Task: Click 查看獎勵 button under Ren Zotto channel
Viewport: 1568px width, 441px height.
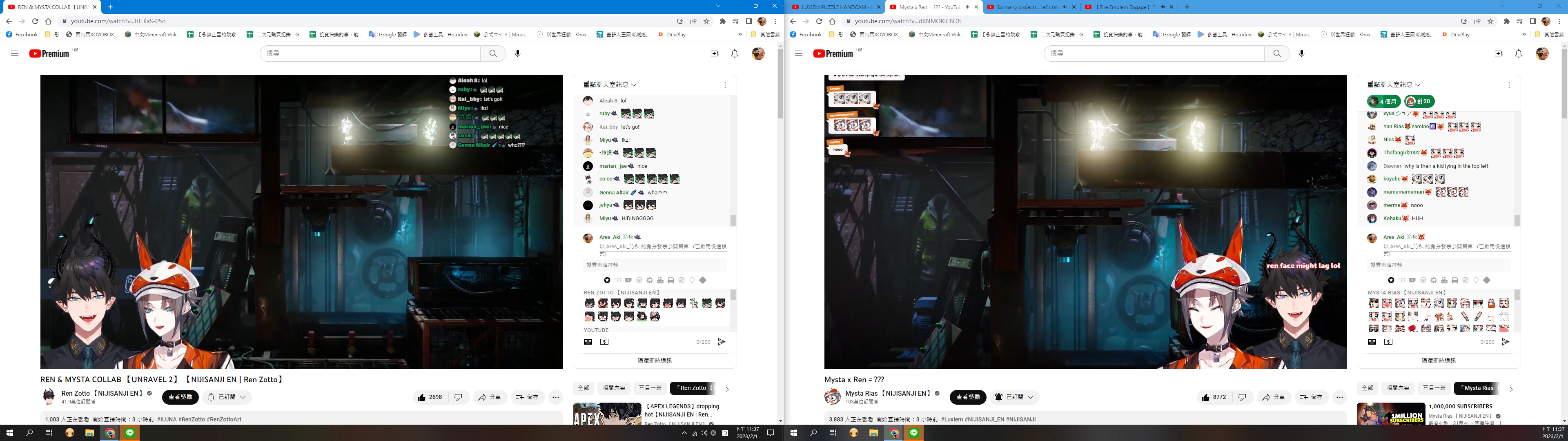Action: (180, 397)
